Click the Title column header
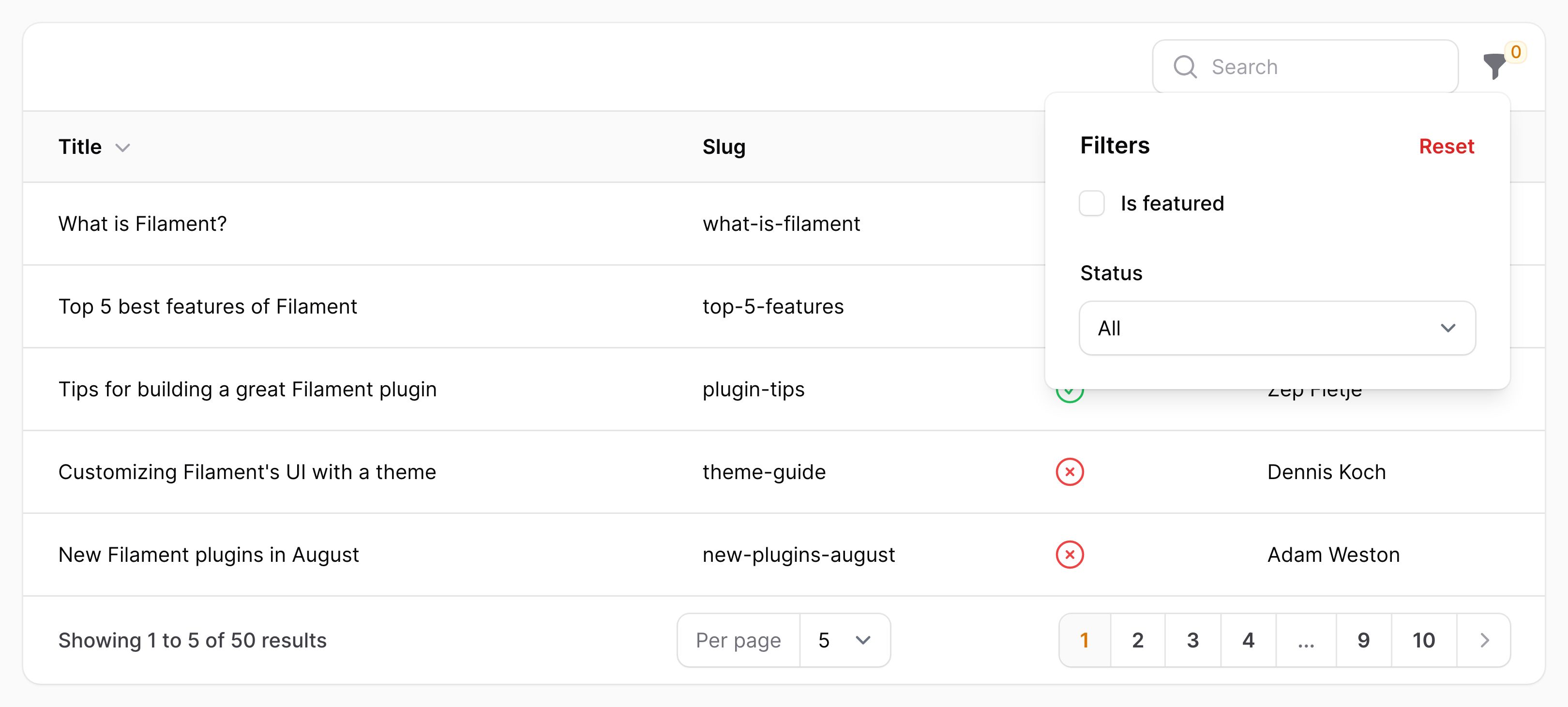The width and height of the screenshot is (1568, 707). click(x=80, y=147)
